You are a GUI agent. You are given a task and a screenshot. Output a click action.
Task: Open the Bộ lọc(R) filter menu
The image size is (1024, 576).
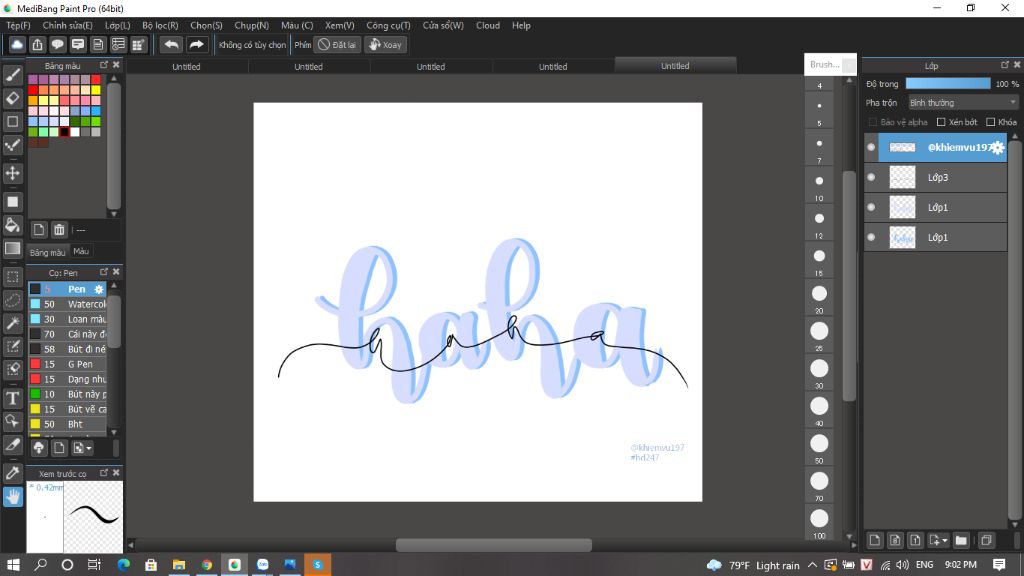pyautogui.click(x=160, y=25)
